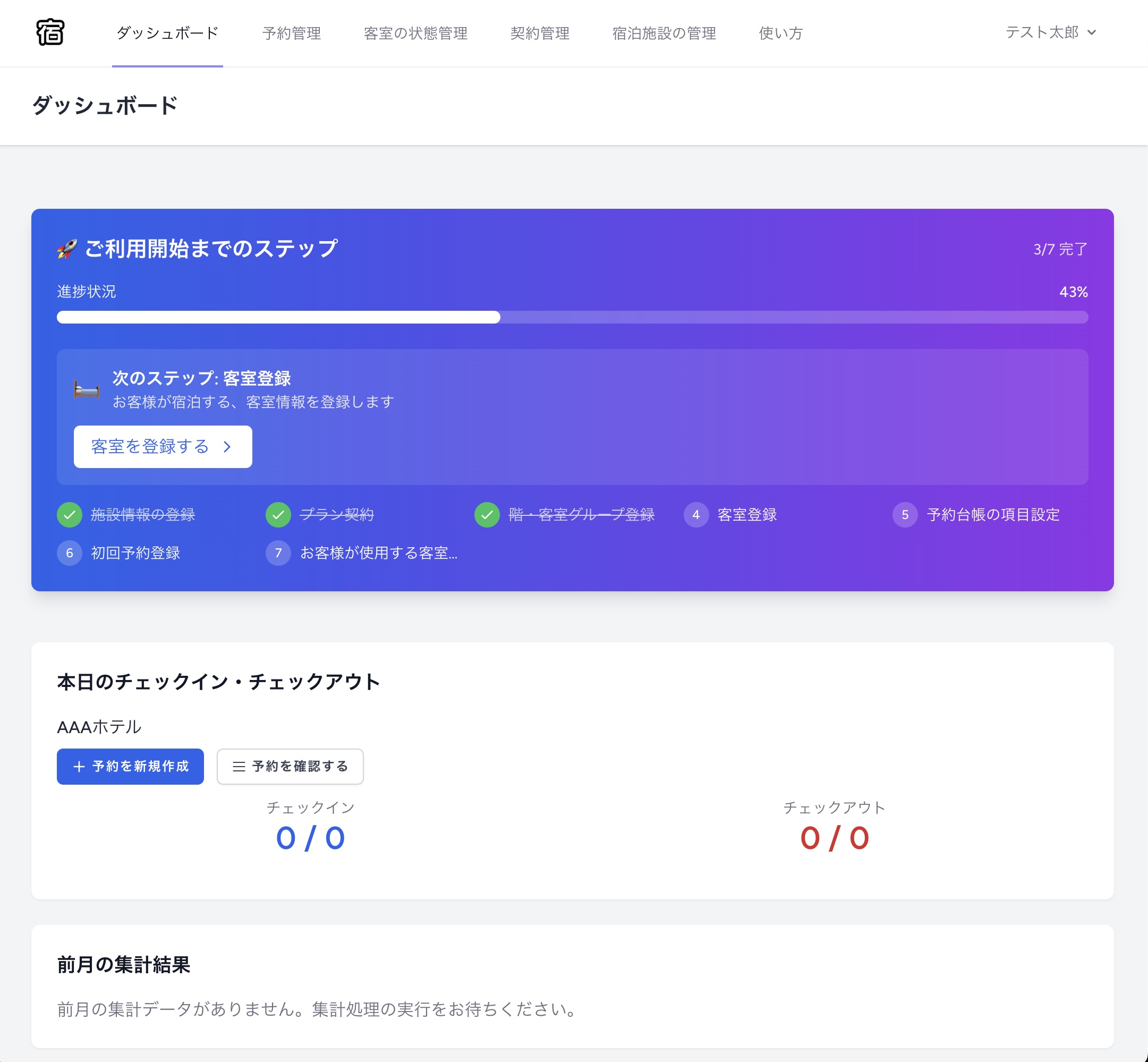The height and width of the screenshot is (1062, 1148).
Task: Click the 43% progress bar
Action: pos(572,317)
